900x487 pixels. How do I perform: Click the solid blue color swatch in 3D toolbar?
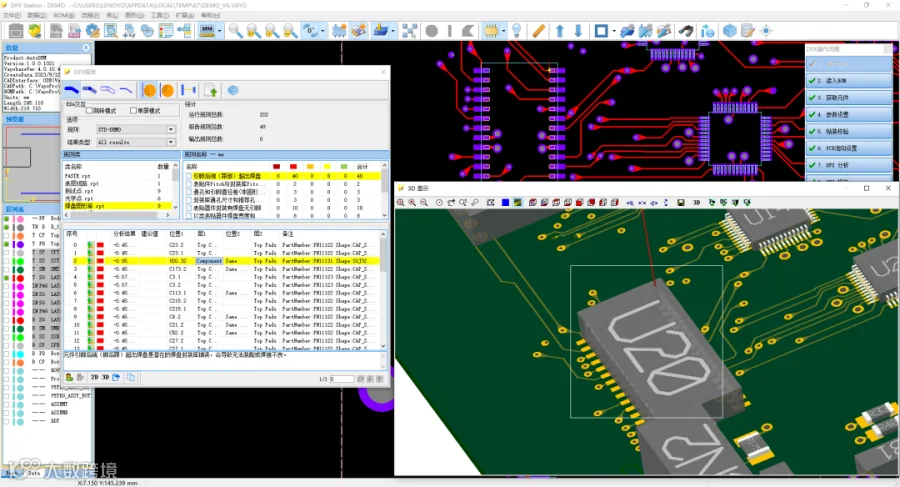(x=505, y=202)
